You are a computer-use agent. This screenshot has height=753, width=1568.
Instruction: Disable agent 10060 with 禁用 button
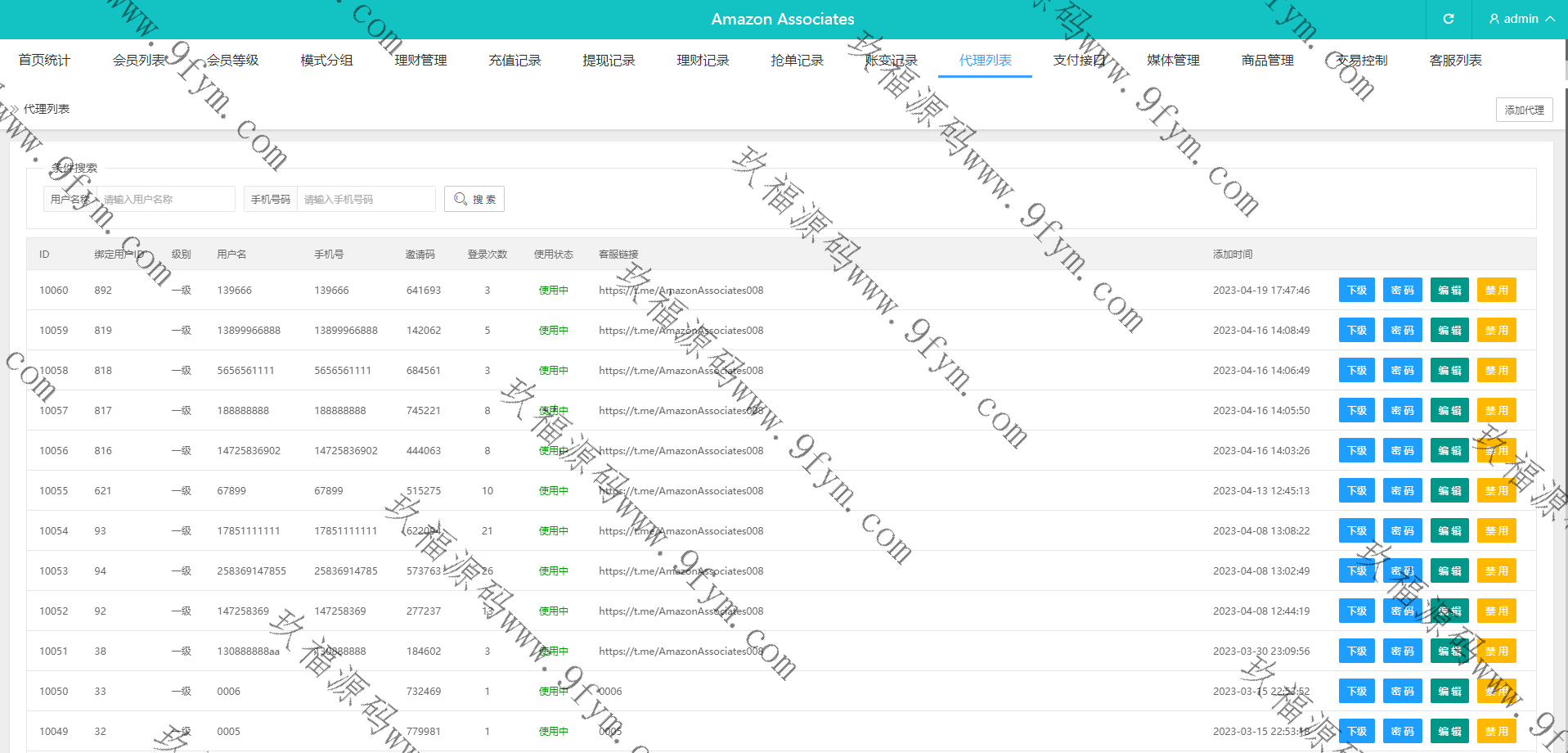(1496, 291)
